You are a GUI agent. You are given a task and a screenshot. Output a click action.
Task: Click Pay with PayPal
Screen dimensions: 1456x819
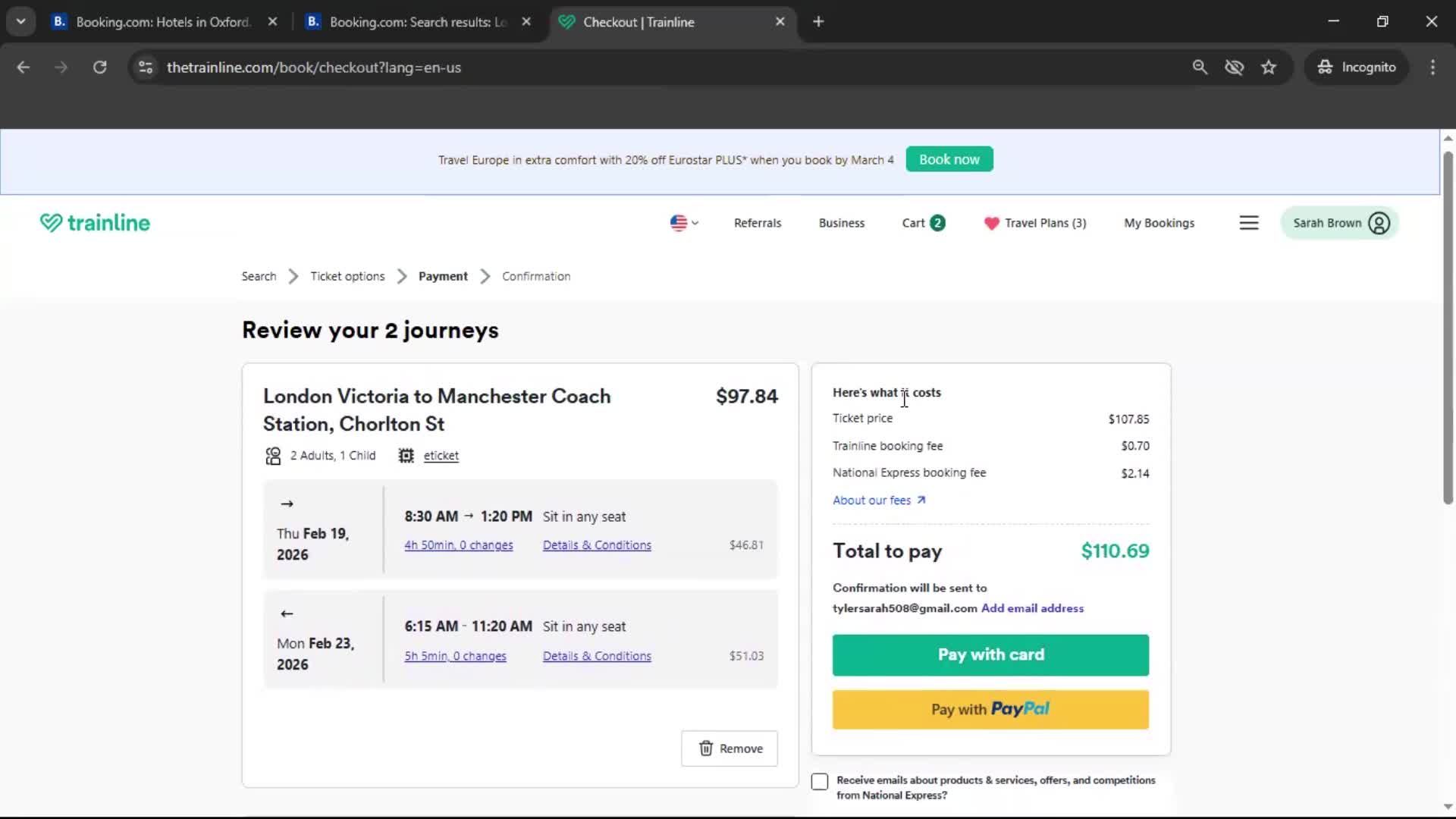pyautogui.click(x=990, y=709)
